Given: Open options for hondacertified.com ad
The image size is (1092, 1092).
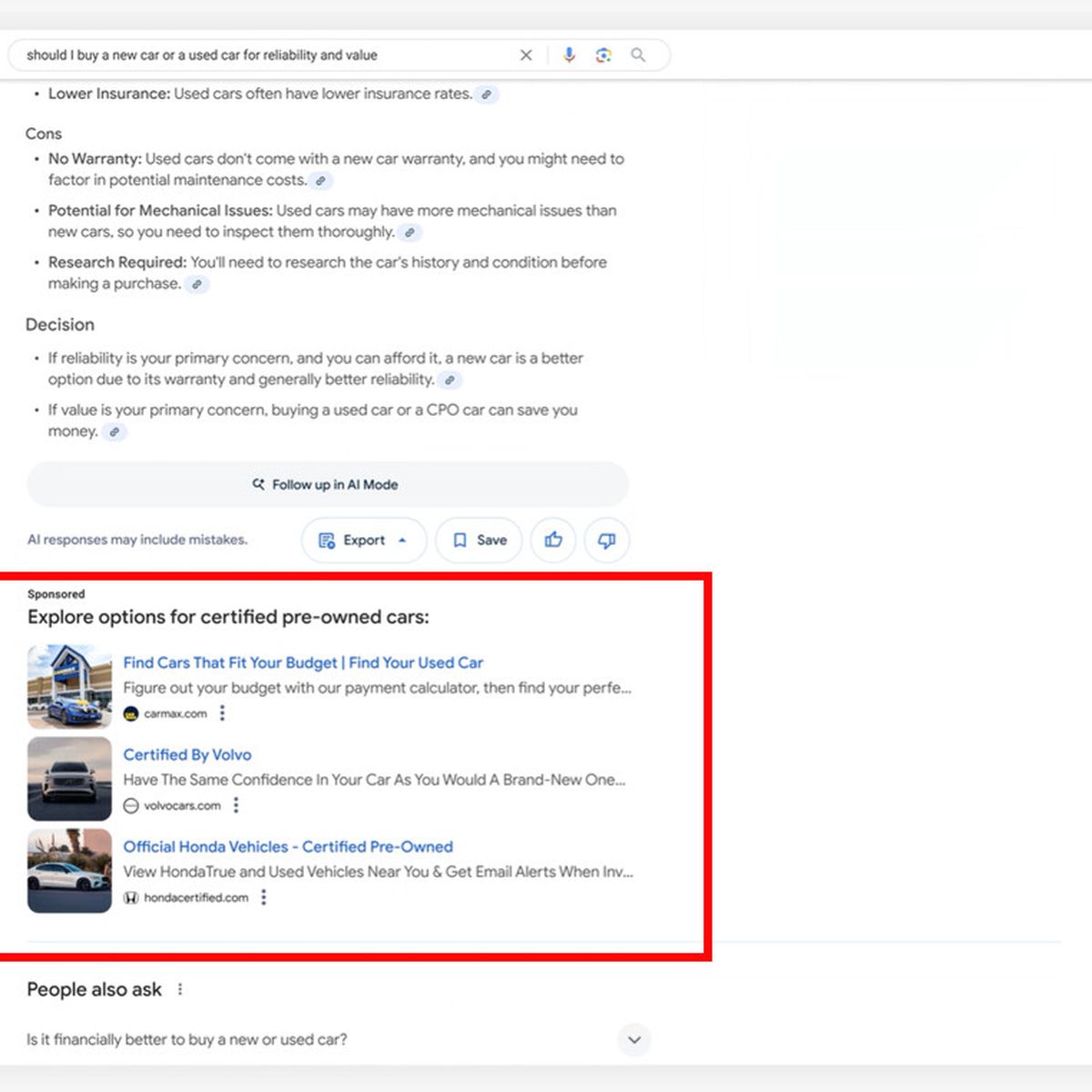Looking at the screenshot, I should [x=264, y=897].
